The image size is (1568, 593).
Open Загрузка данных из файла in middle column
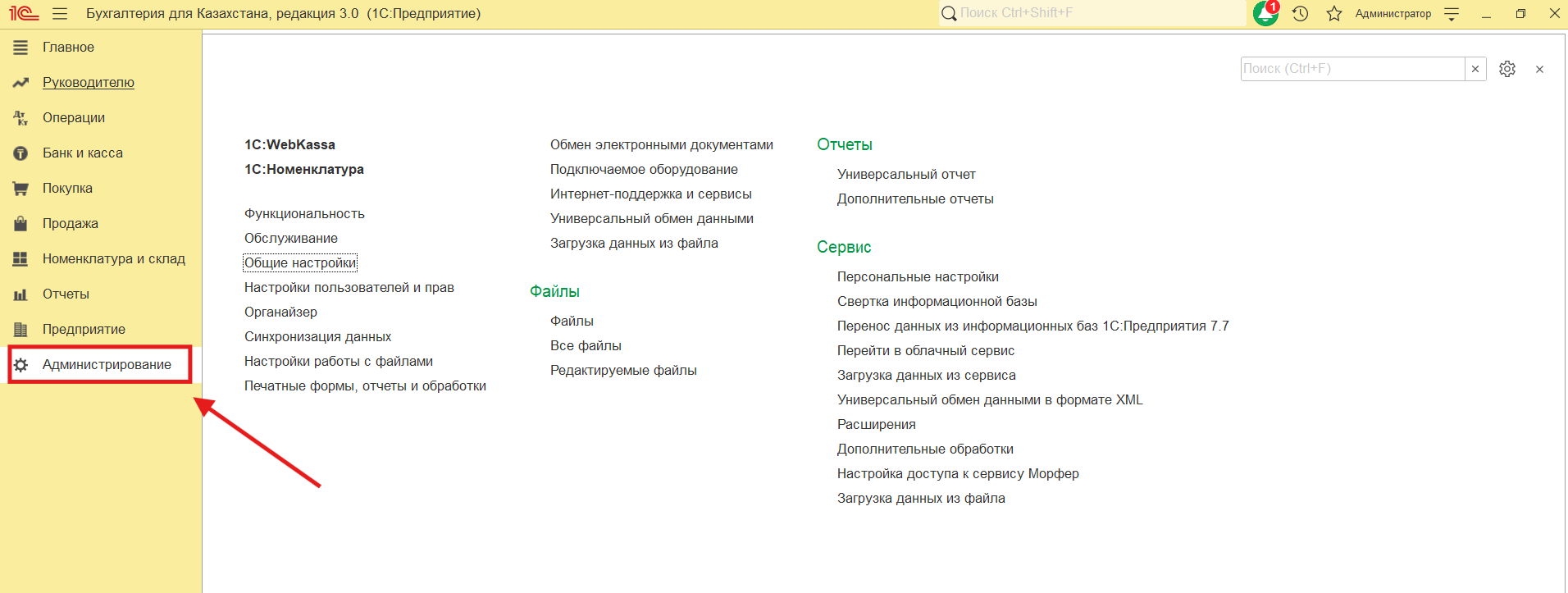634,244
